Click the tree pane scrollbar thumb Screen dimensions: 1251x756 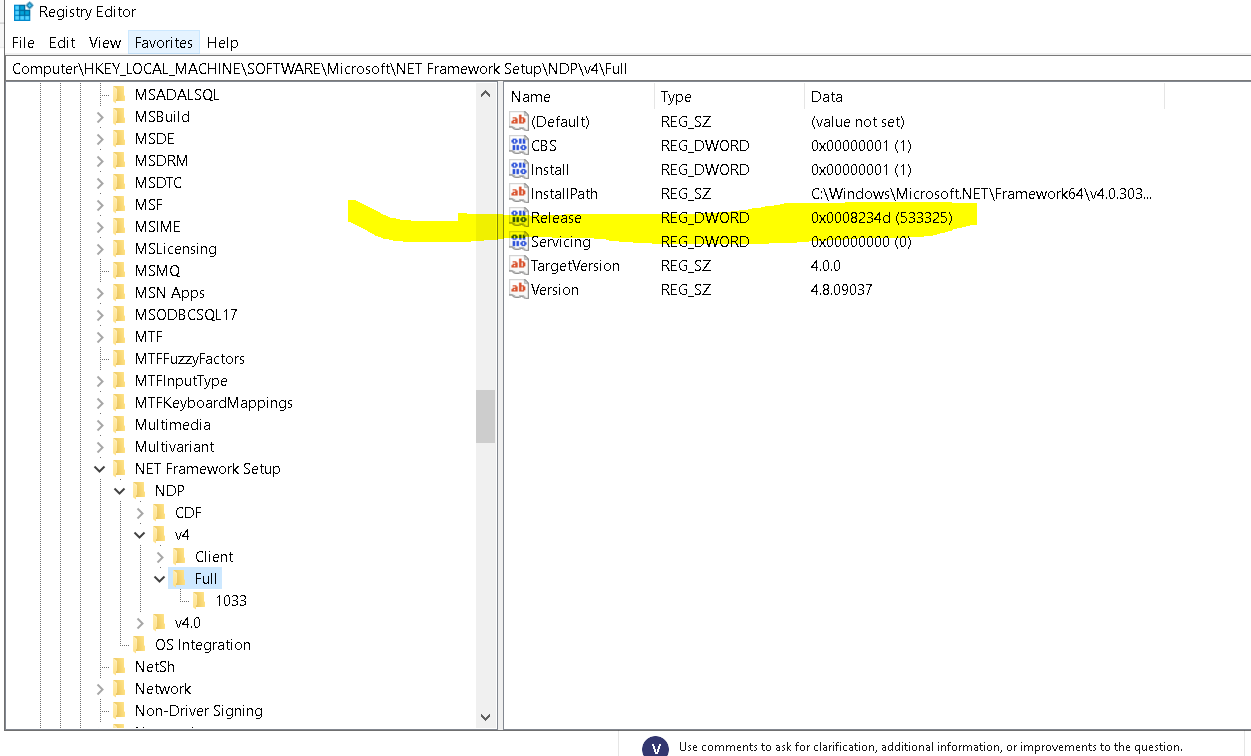click(486, 416)
